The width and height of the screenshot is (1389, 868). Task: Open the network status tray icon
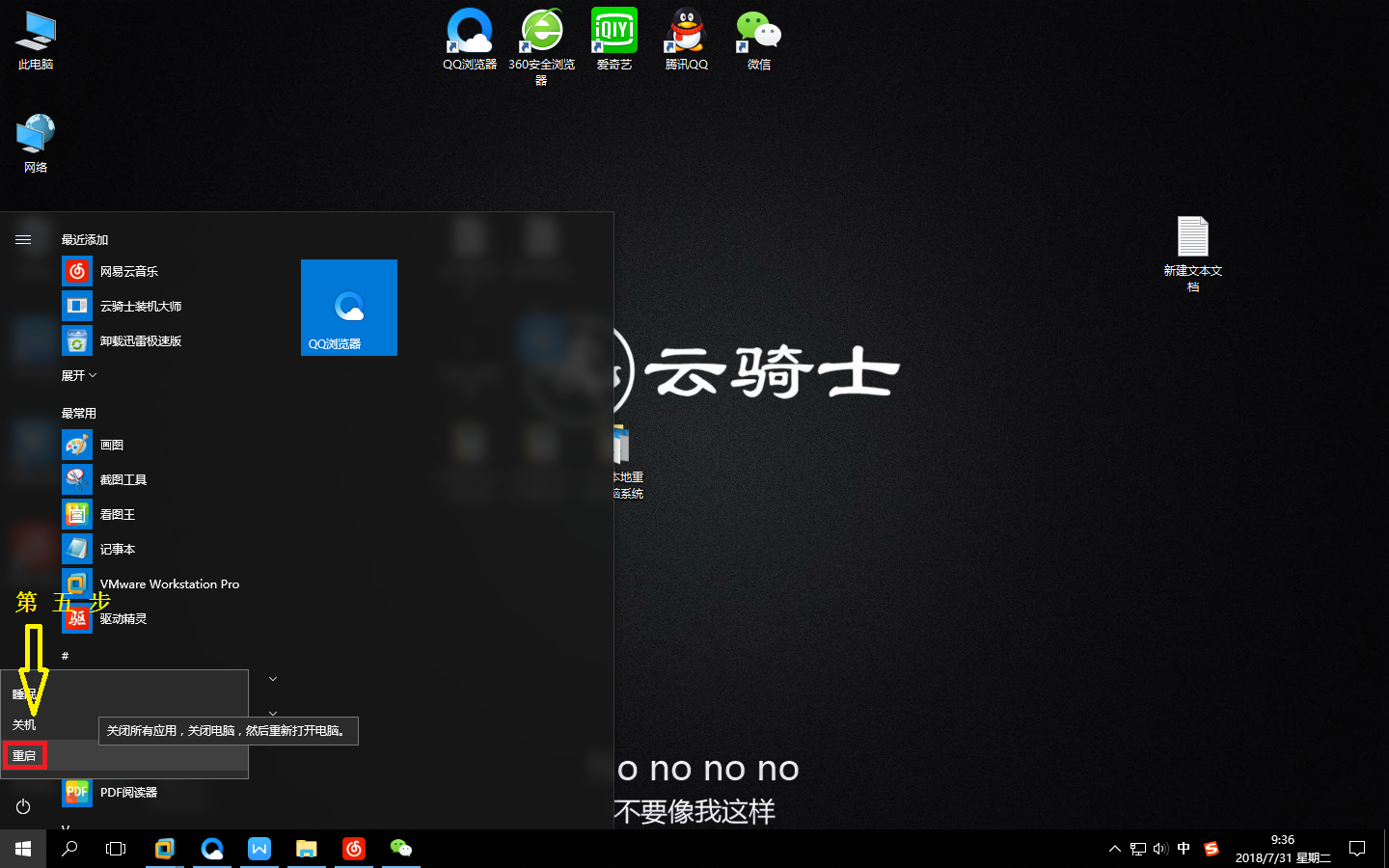[x=1138, y=849]
